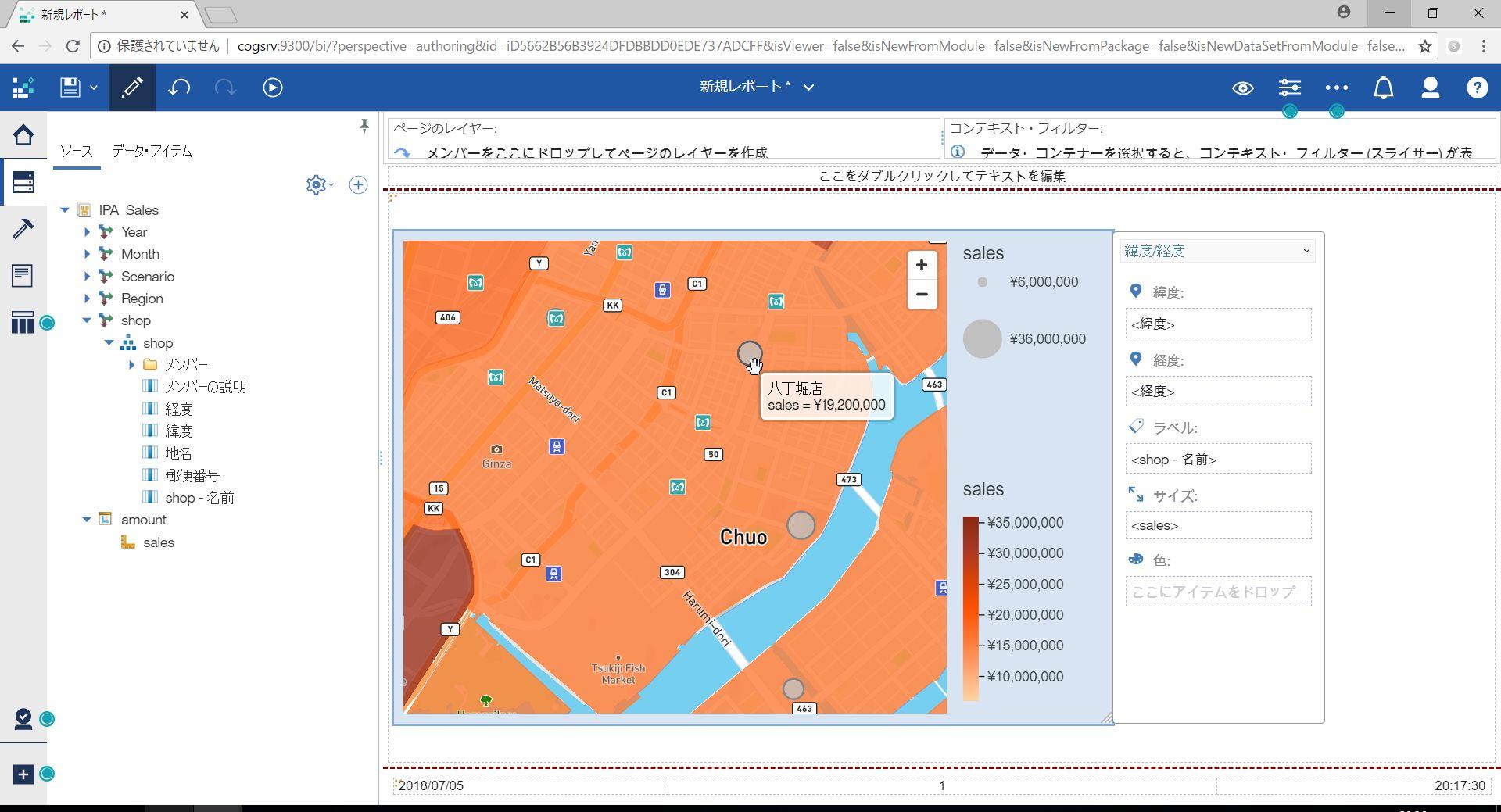The height and width of the screenshot is (812, 1501).
Task: Click the empty 色 color drop slot
Action: (x=1218, y=592)
